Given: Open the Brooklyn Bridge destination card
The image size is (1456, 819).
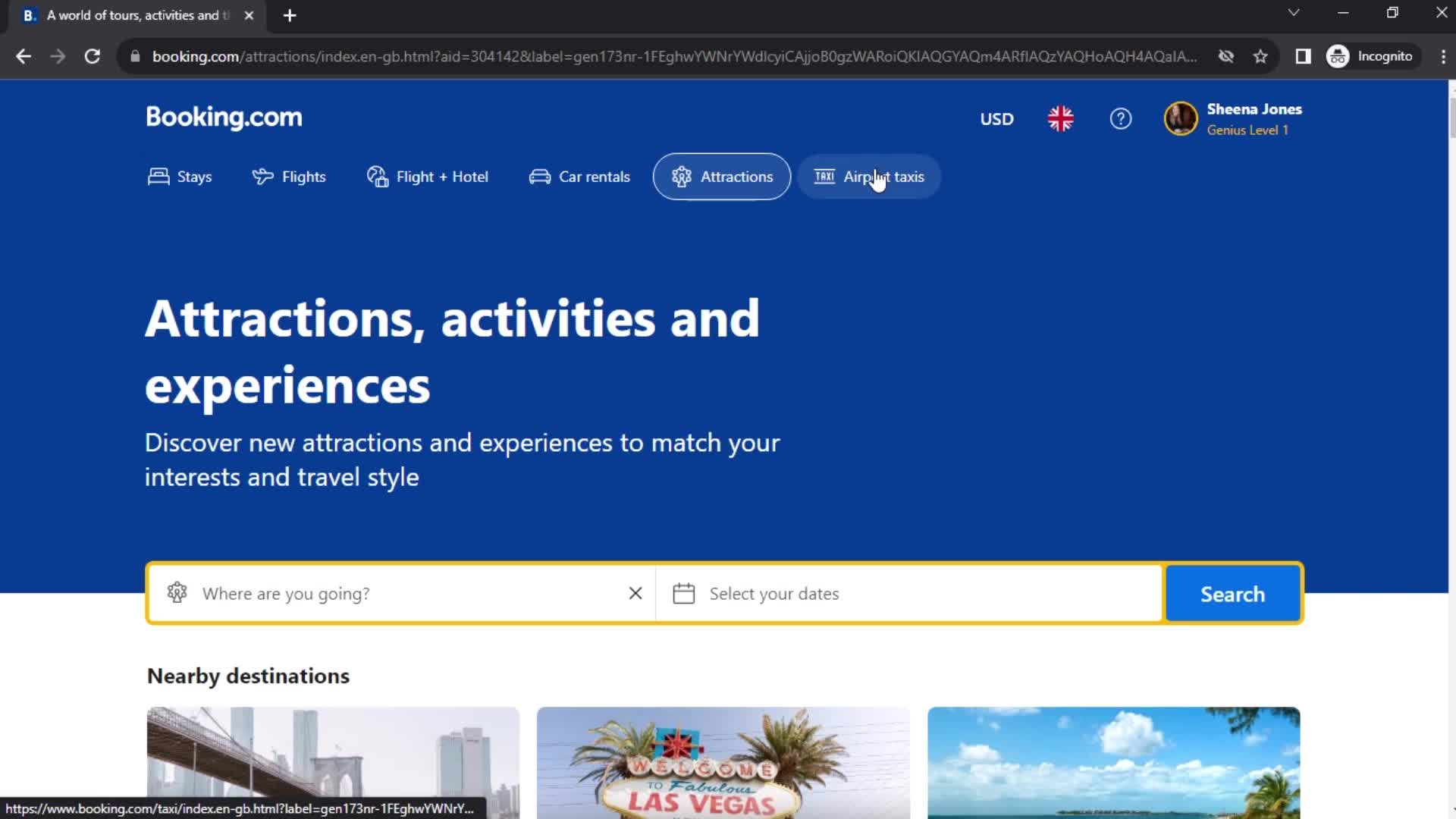Looking at the screenshot, I should [333, 763].
